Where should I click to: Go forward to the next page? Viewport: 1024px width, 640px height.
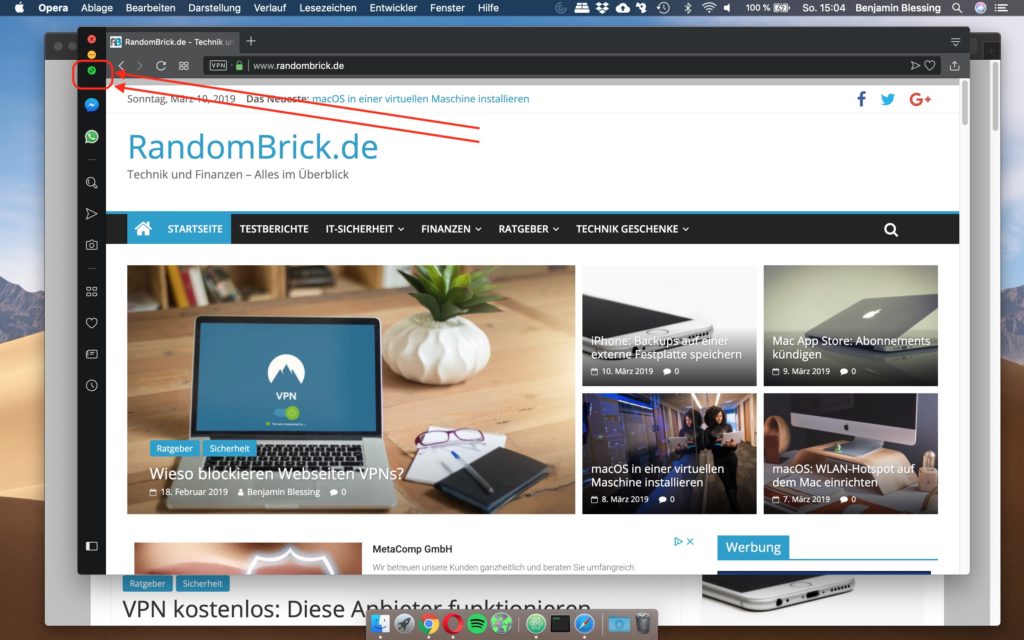coord(139,65)
